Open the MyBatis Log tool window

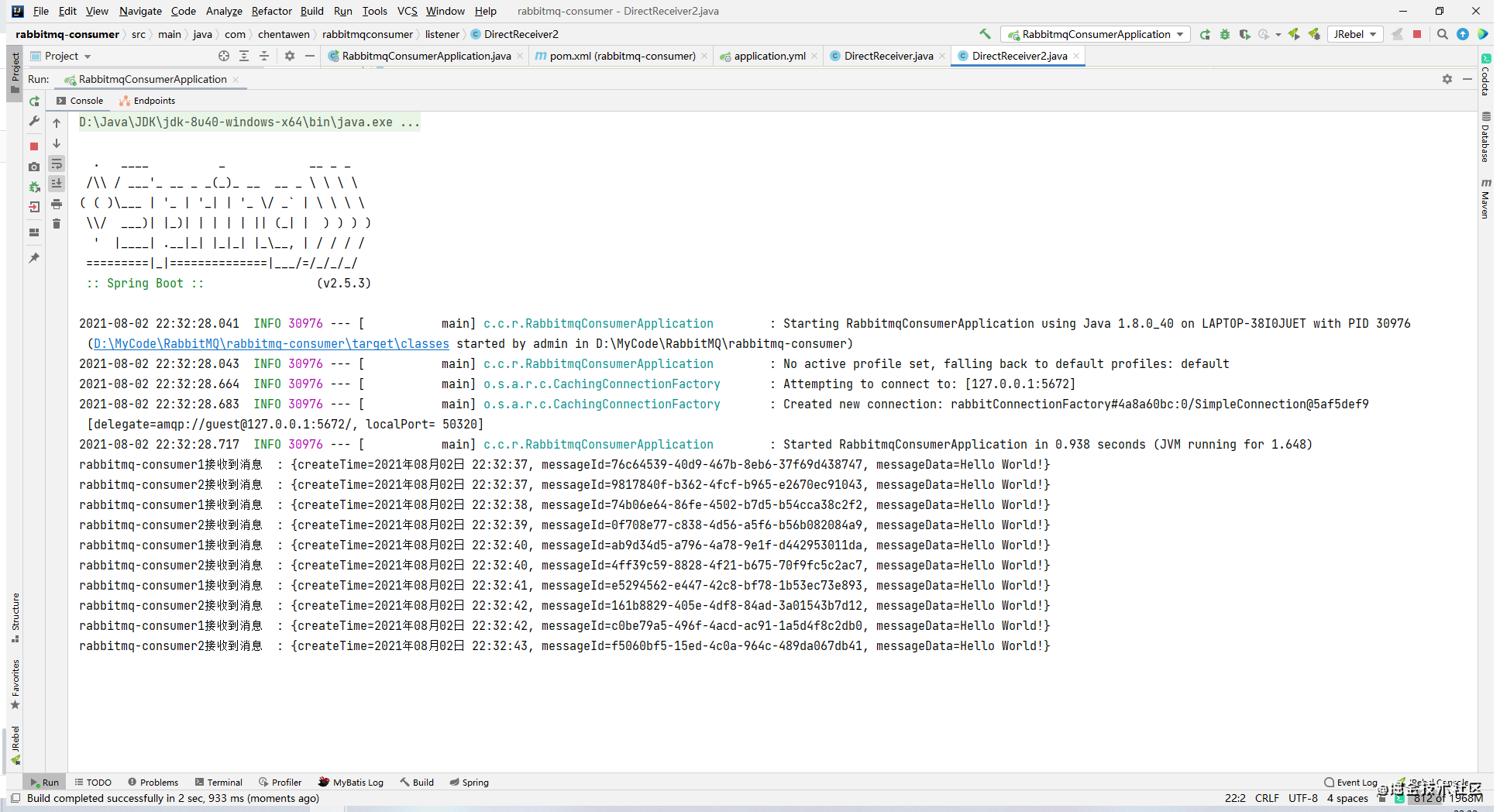point(351,782)
